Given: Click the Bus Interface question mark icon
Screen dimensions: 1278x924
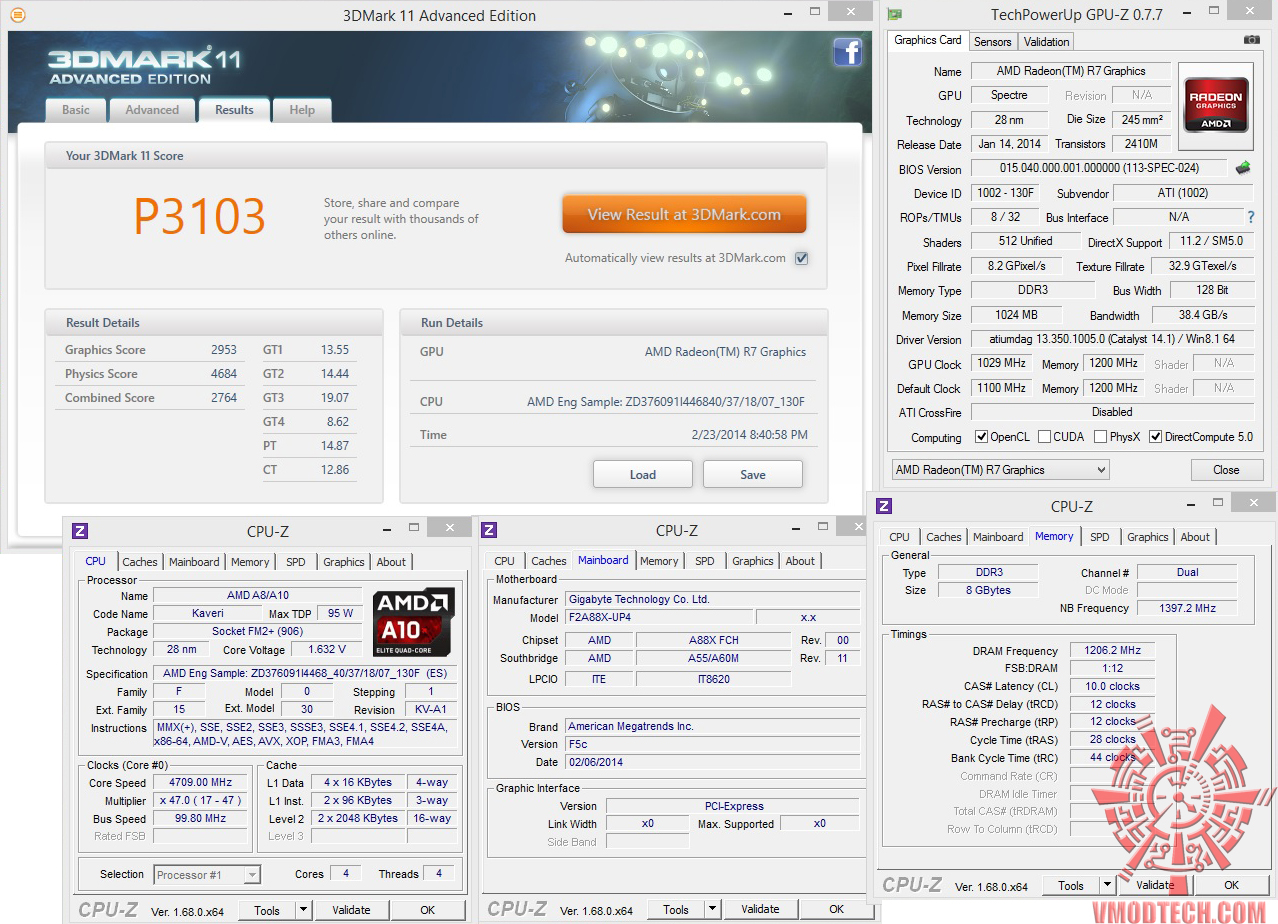Looking at the screenshot, I should click(x=1250, y=217).
